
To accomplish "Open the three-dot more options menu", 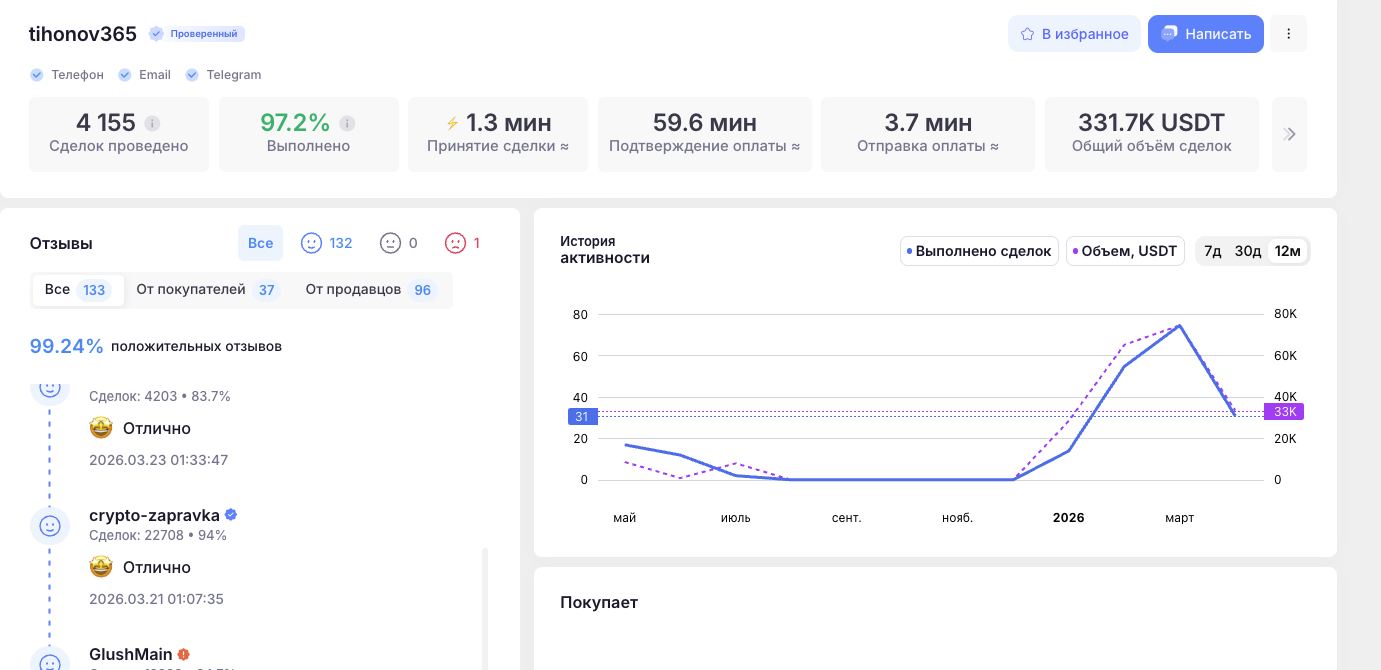I will (x=1289, y=34).
